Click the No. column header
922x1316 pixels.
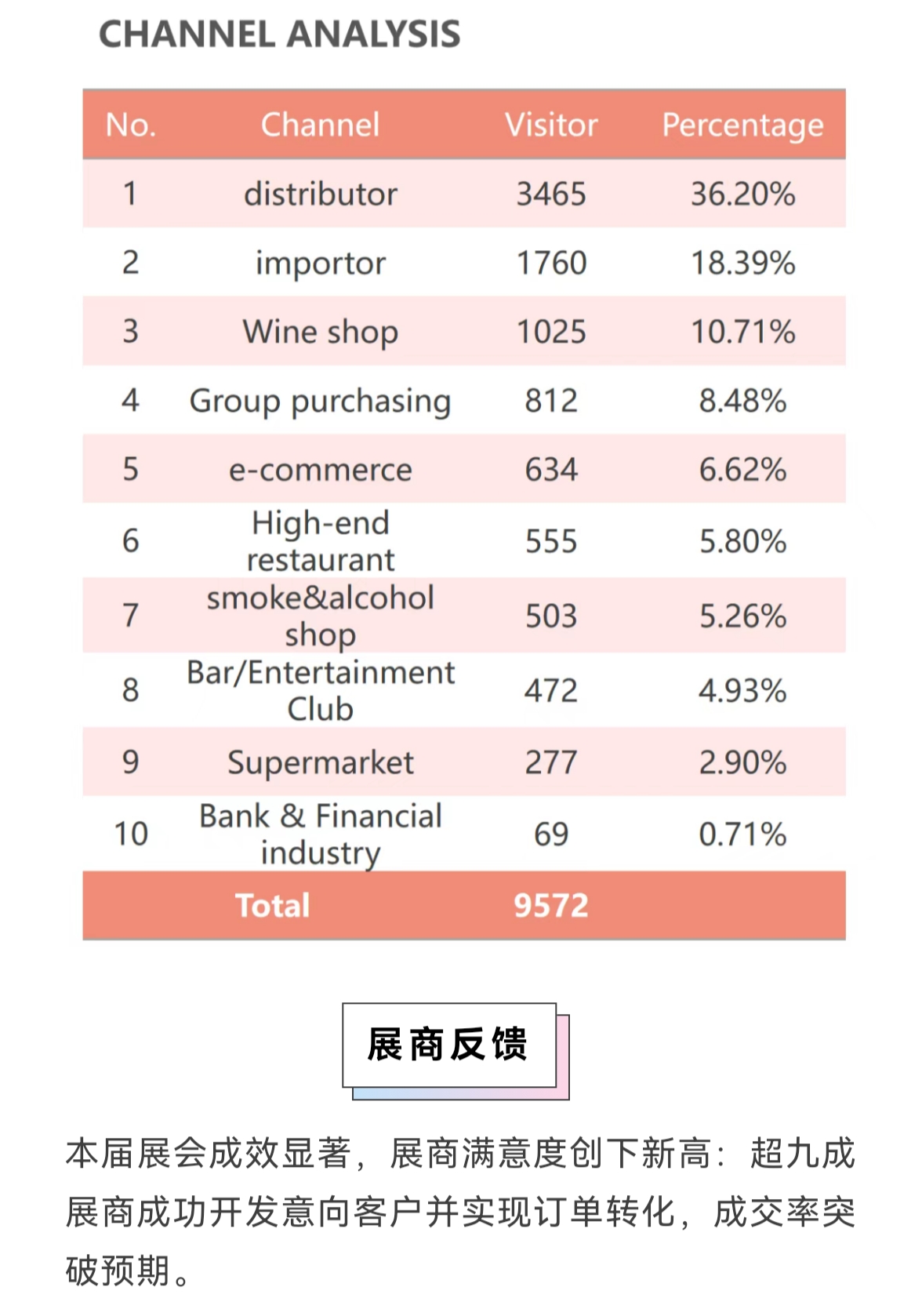coord(131,125)
